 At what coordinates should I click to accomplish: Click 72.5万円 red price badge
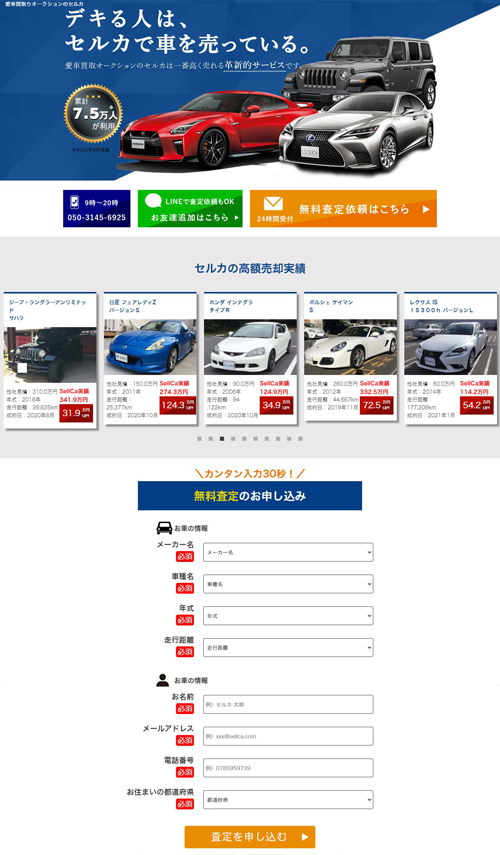pyautogui.click(x=377, y=405)
